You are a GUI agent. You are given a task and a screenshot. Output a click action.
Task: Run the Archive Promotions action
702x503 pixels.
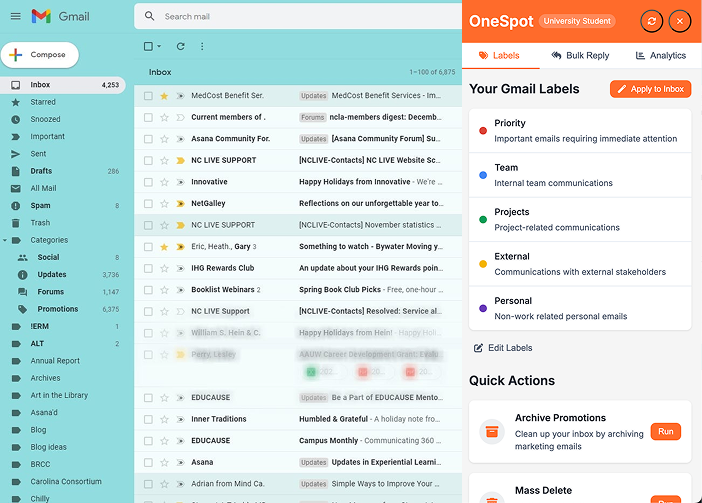point(666,431)
